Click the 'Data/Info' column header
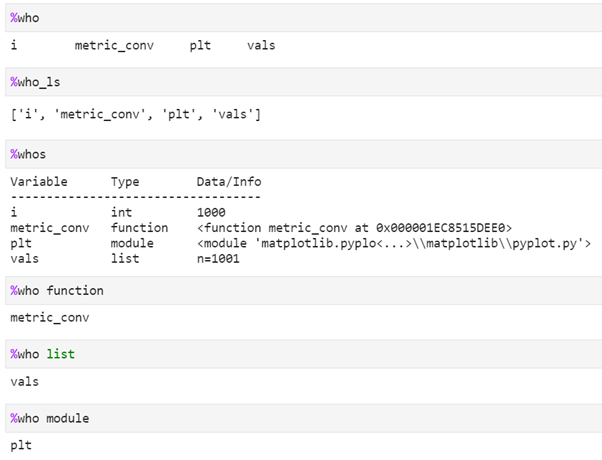602x460 pixels. (x=229, y=181)
